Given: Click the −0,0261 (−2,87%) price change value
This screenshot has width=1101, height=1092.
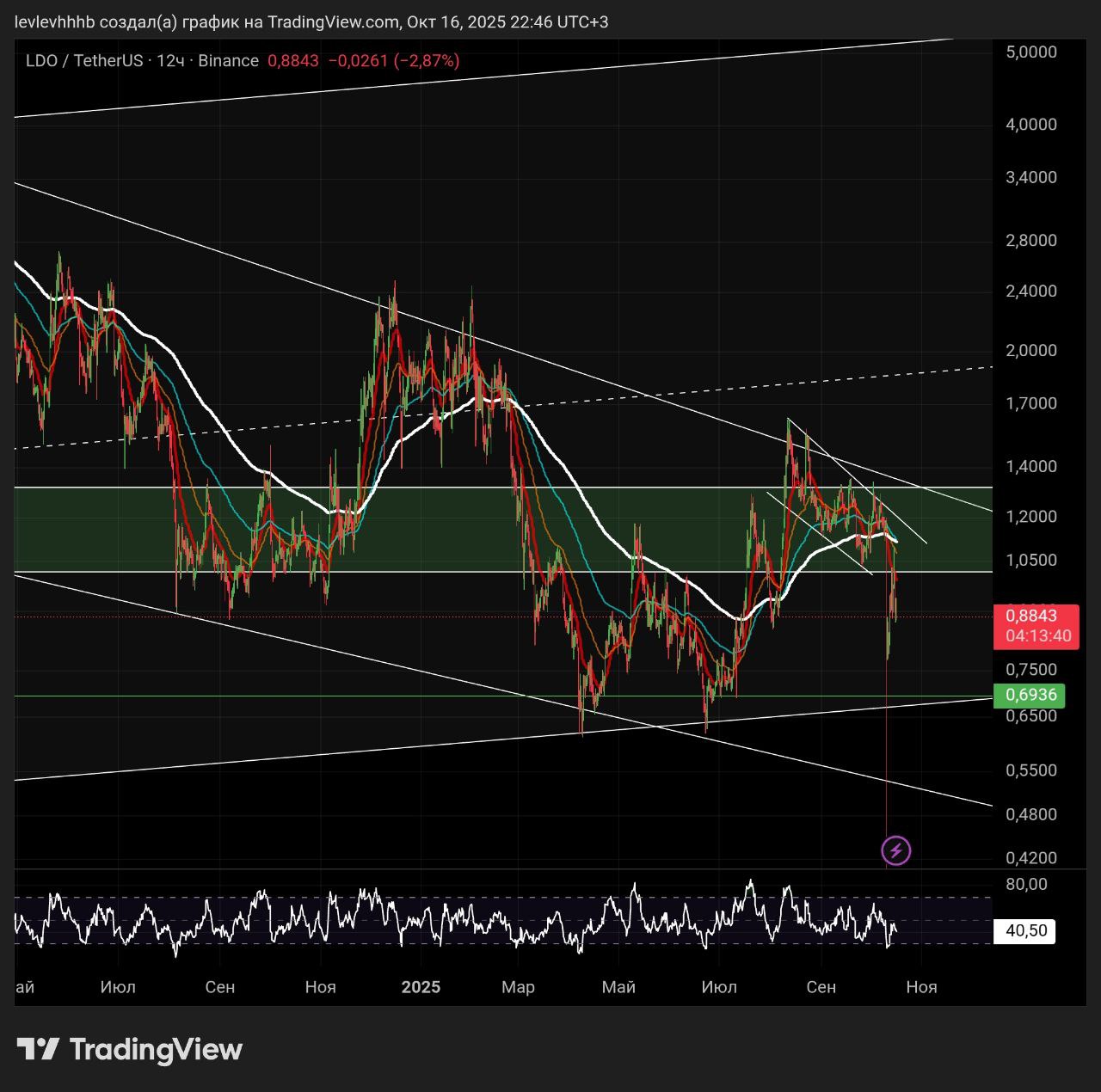Looking at the screenshot, I should click(x=394, y=61).
